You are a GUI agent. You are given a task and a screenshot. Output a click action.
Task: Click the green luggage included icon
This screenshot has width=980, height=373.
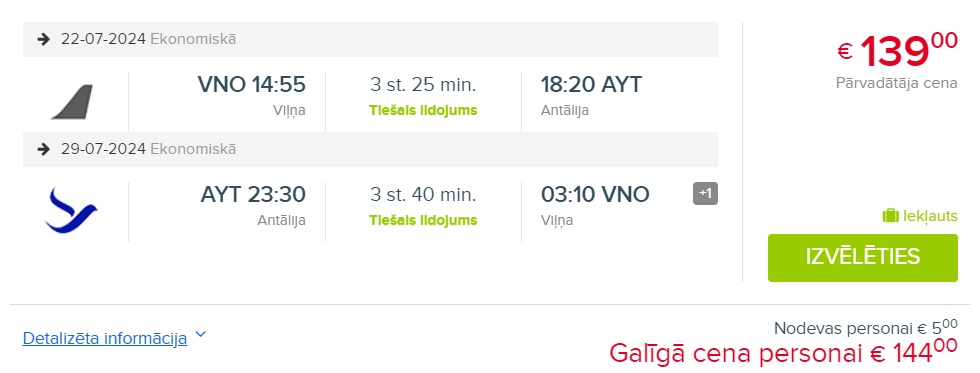(890, 216)
